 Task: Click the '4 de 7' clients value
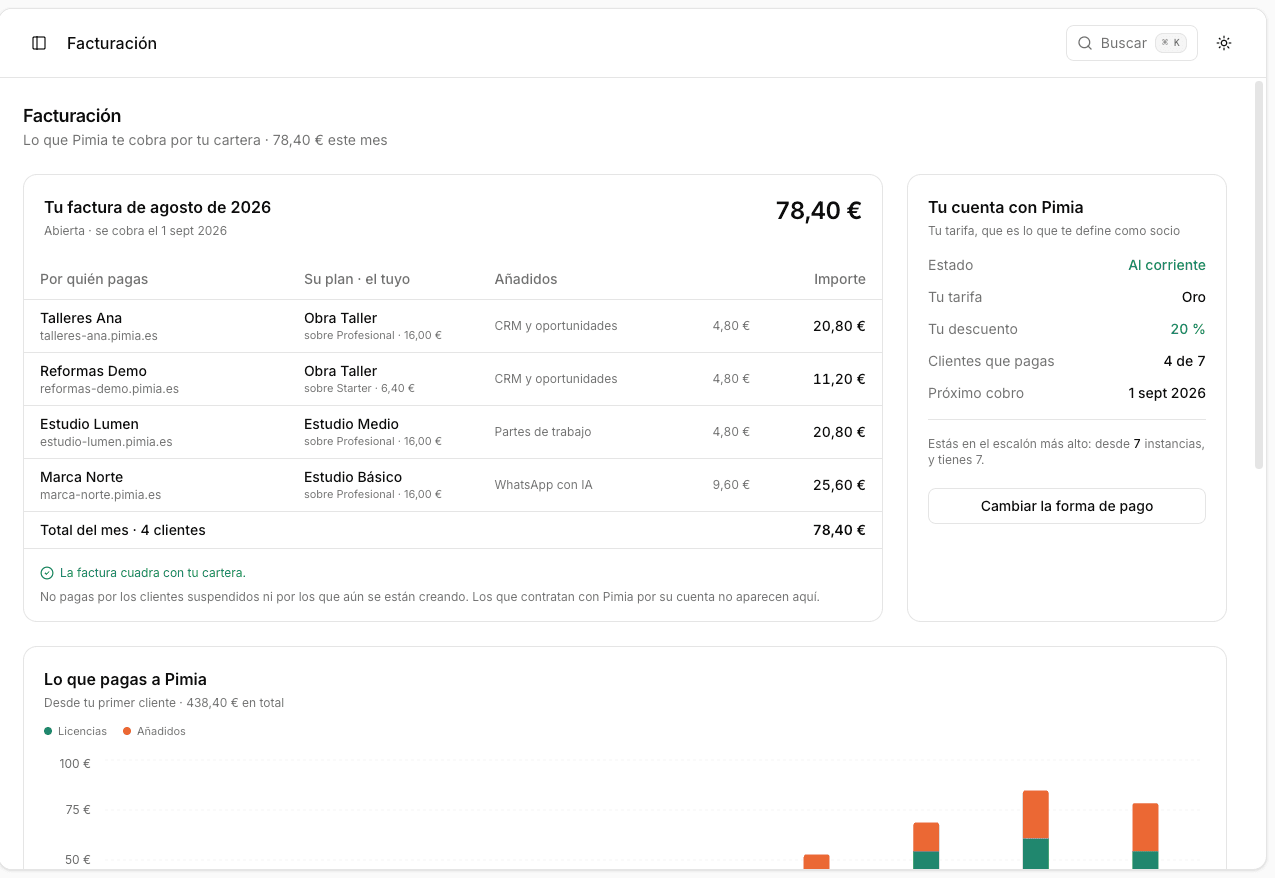(x=1185, y=361)
